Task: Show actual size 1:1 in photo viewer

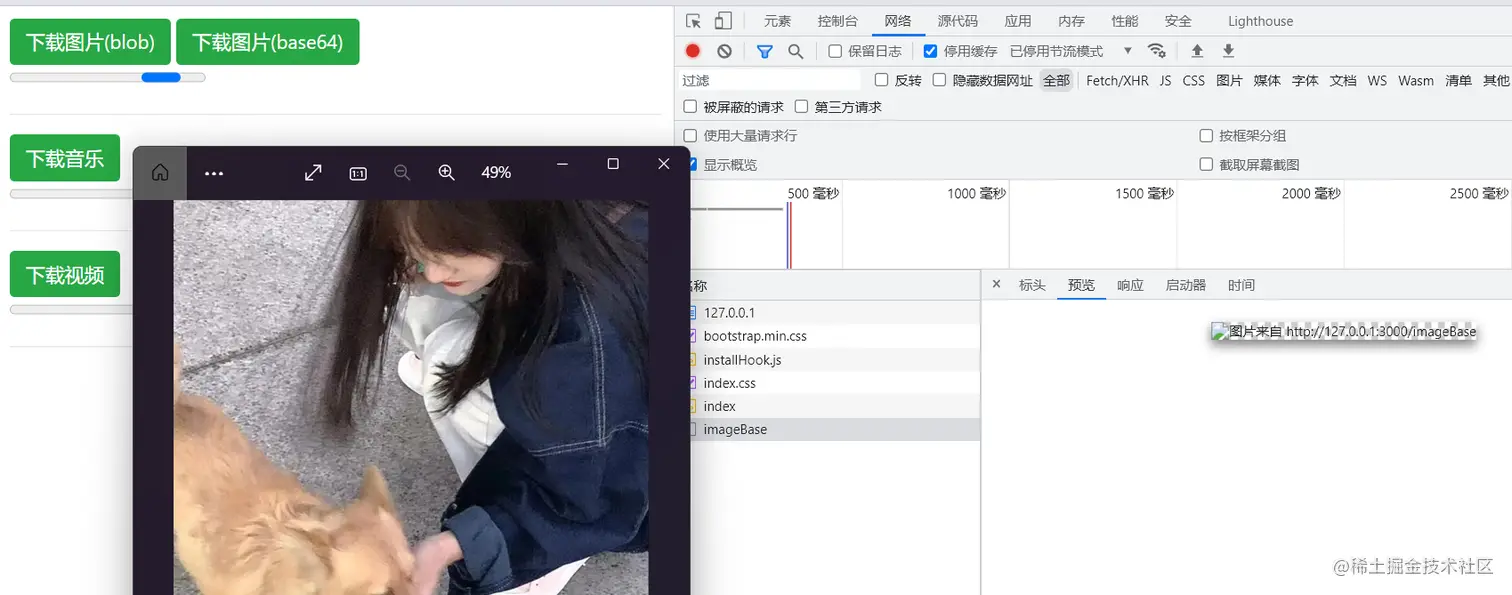Action: tap(358, 173)
